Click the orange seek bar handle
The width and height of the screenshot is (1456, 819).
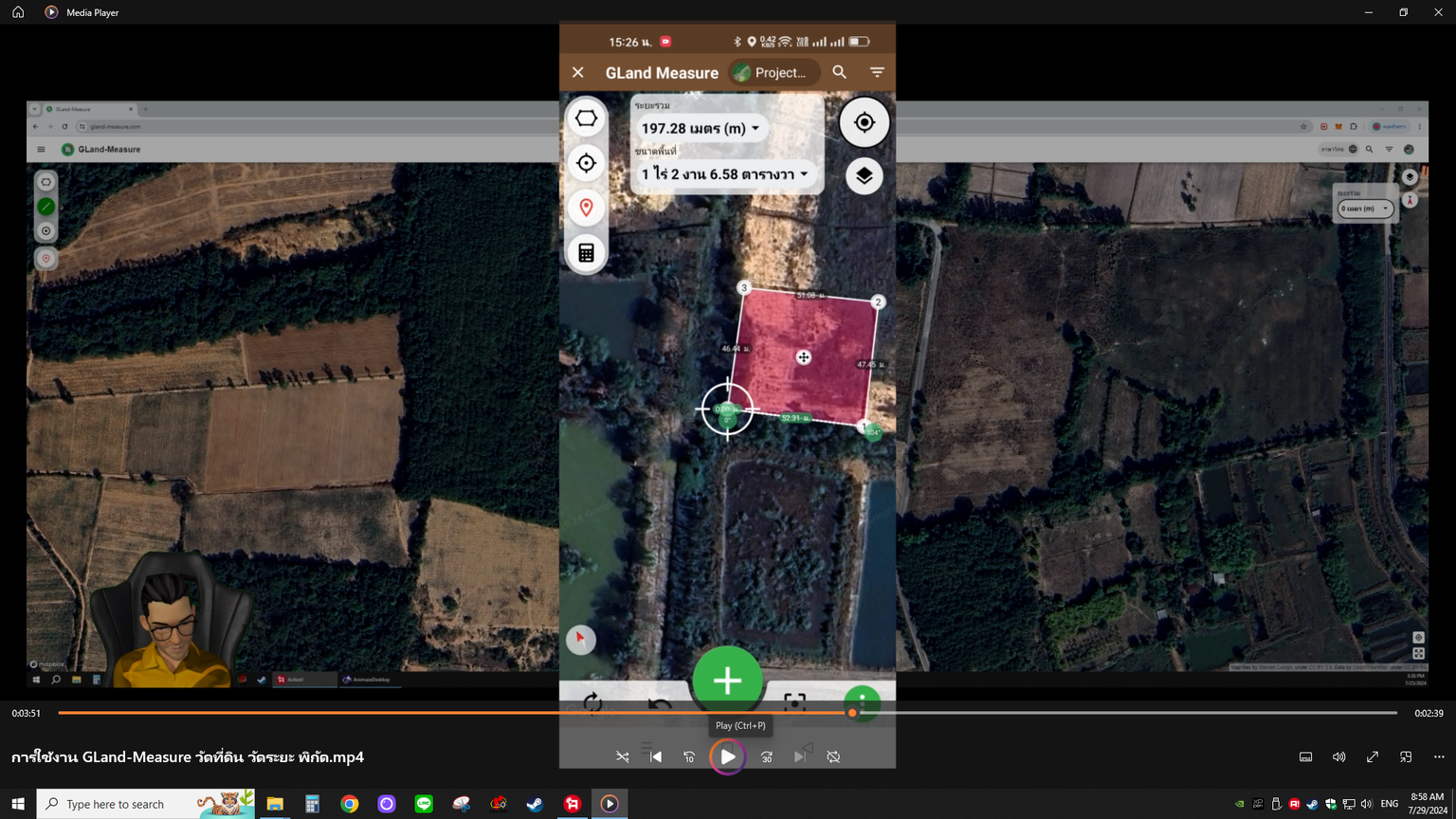coord(852,713)
